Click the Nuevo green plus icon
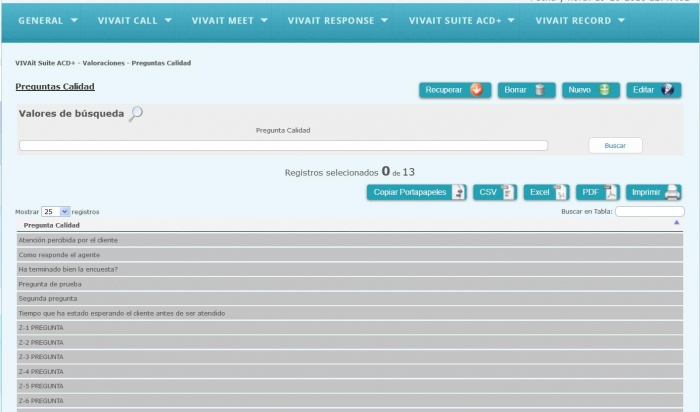Screen dimensions: 700x412 (x=604, y=90)
